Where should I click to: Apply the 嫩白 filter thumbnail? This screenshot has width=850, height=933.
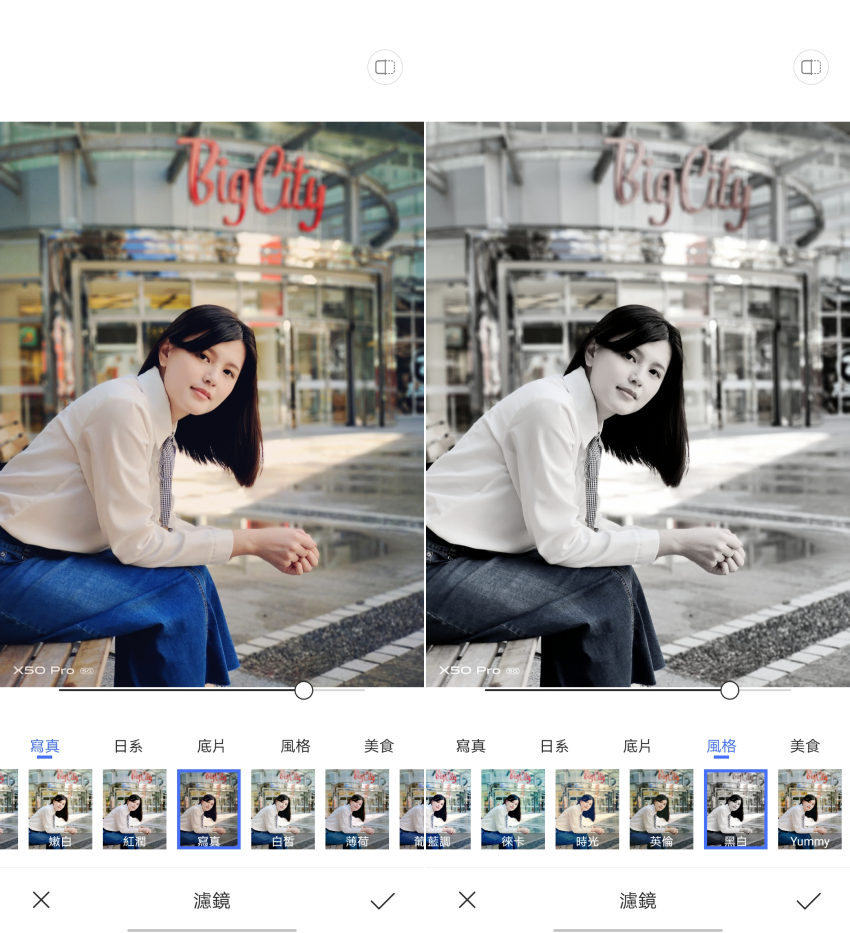pyautogui.click(x=60, y=808)
